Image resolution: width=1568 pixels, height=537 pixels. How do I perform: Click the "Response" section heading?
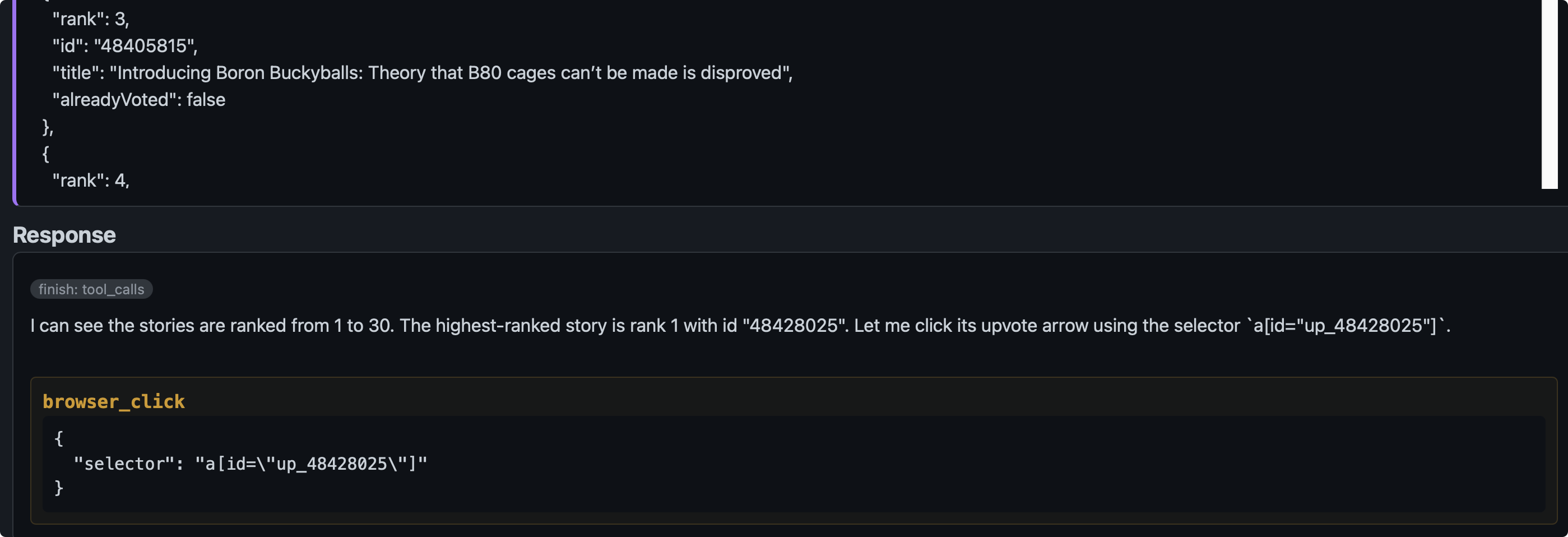(64, 235)
